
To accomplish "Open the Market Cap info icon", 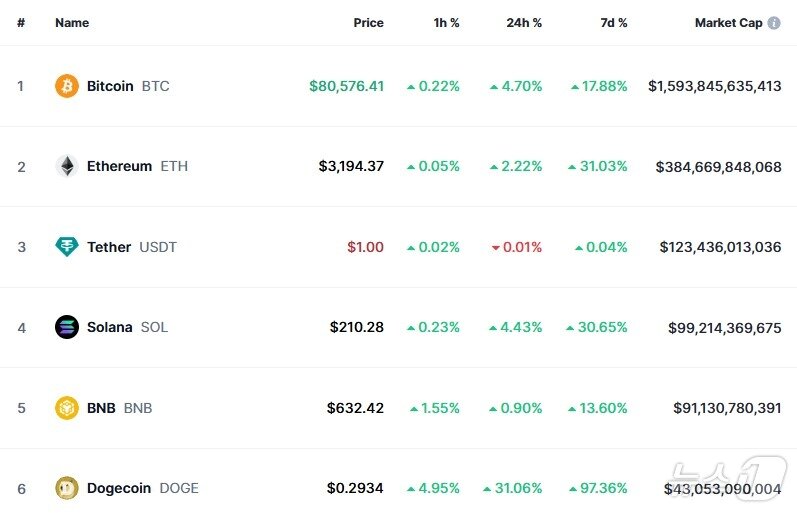I will pos(774,23).
